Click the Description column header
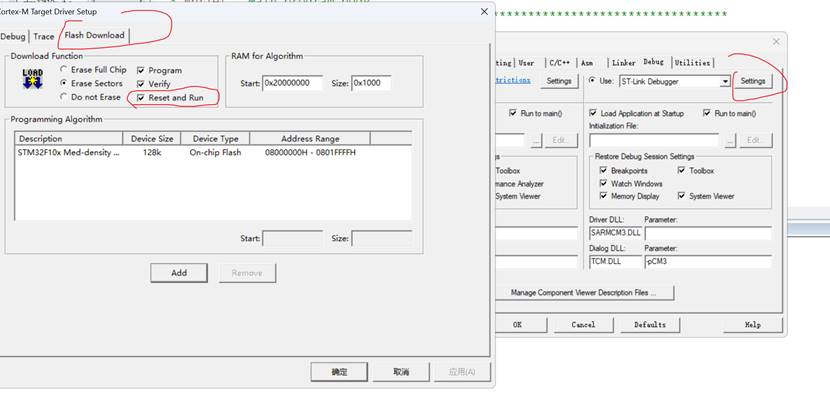 tap(69, 139)
